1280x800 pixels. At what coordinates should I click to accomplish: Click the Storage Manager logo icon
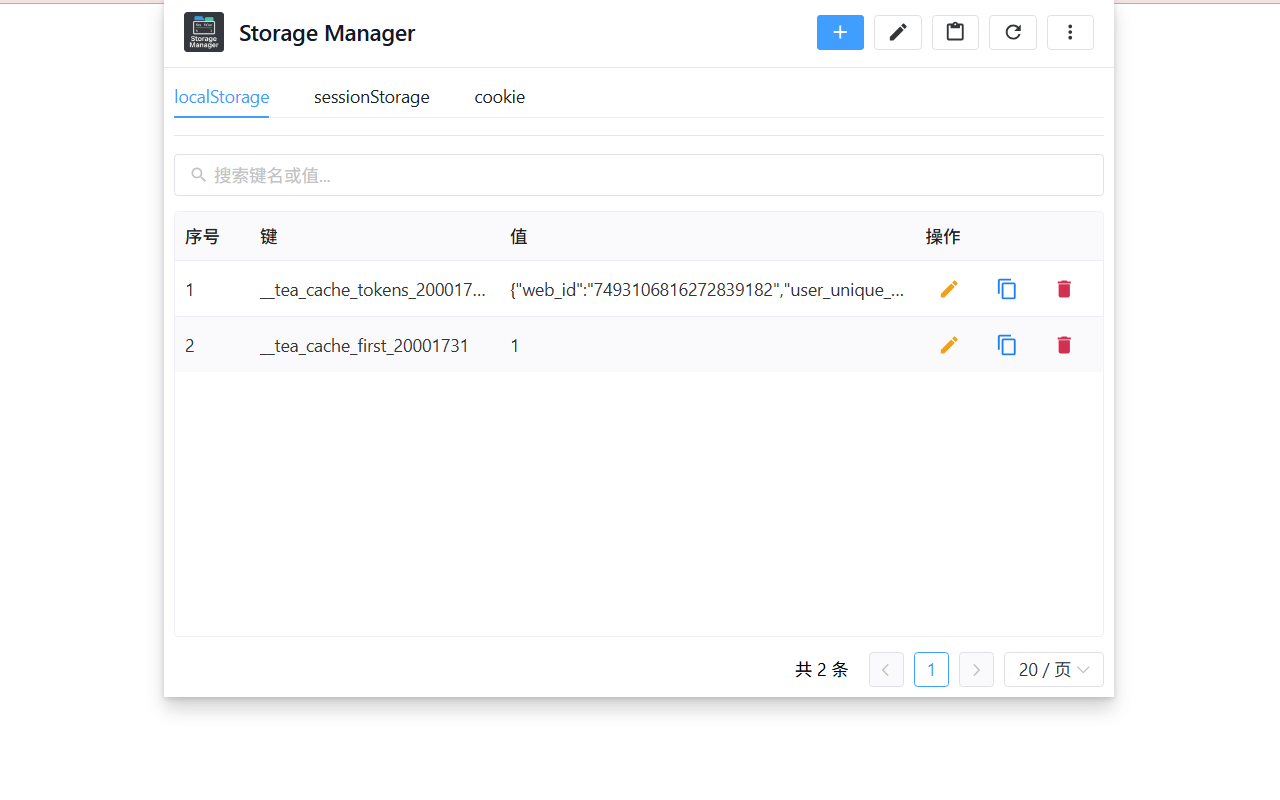tap(204, 32)
